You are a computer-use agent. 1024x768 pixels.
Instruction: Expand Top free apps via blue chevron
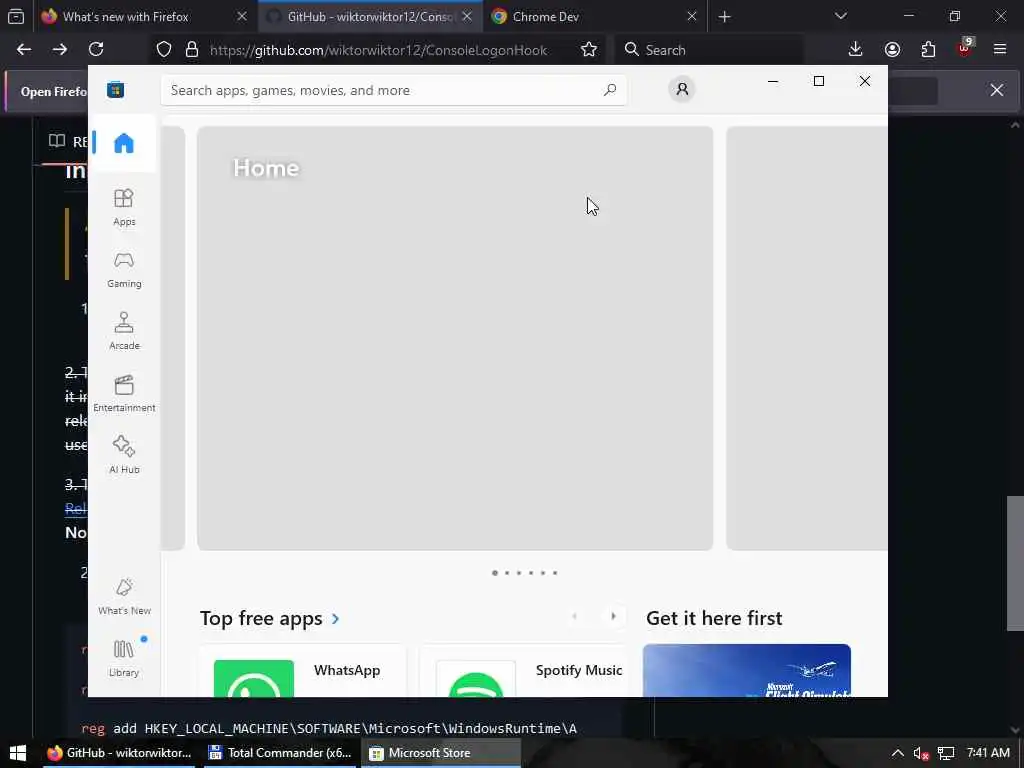(x=335, y=618)
